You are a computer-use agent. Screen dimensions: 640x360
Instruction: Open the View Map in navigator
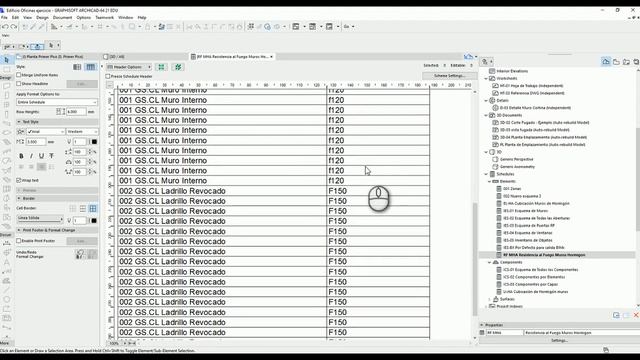click(616, 62)
